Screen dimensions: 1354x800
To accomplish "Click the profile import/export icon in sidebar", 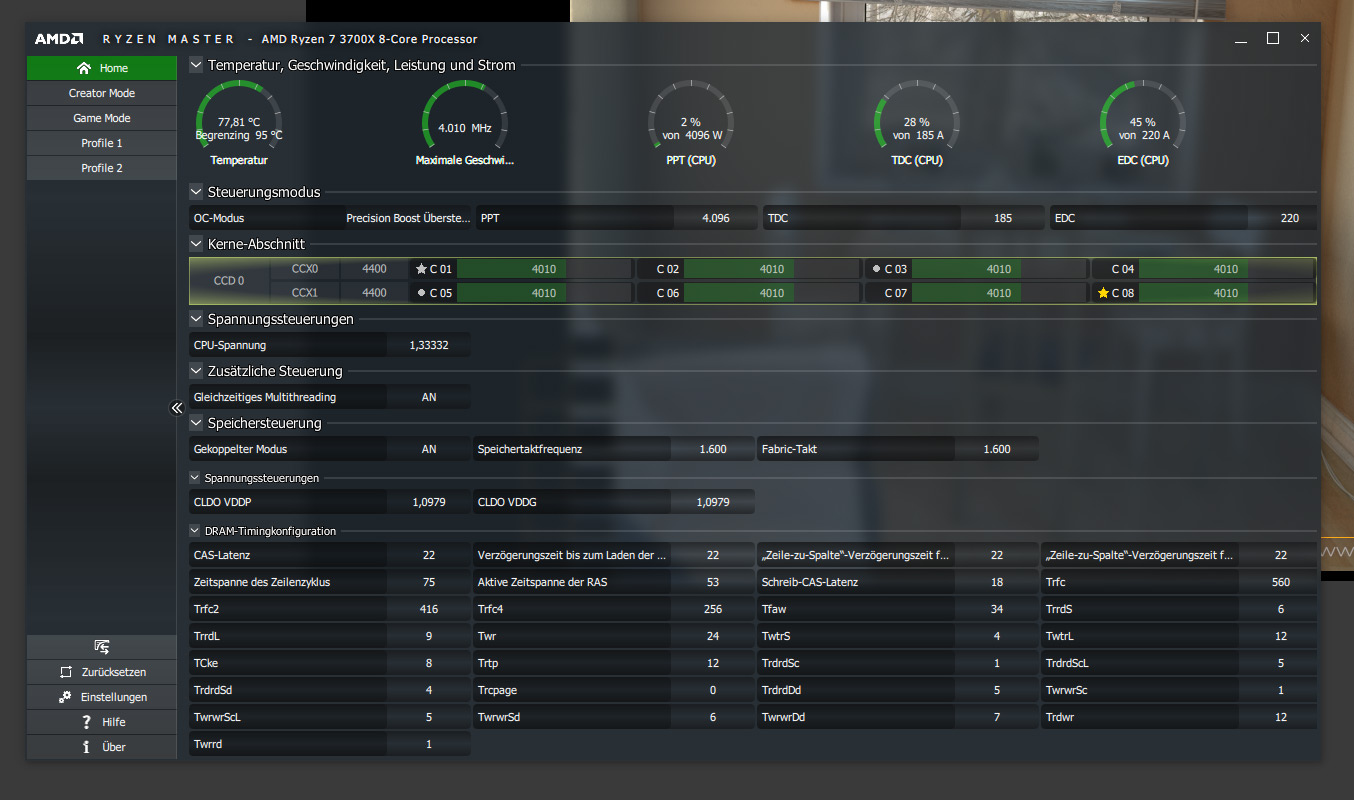I will tap(102, 647).
